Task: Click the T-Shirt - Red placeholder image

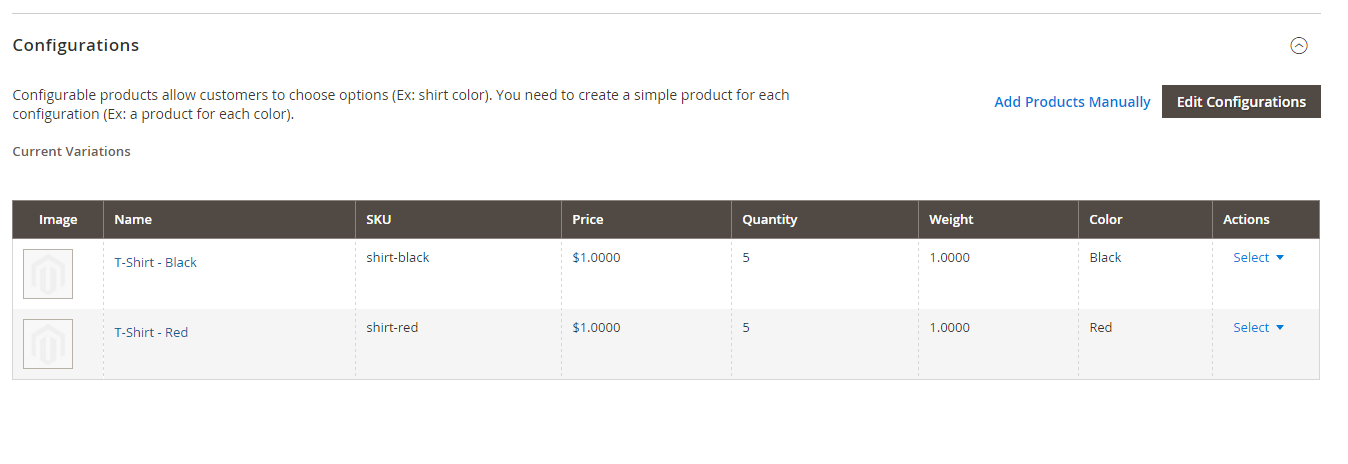Action: click(48, 344)
